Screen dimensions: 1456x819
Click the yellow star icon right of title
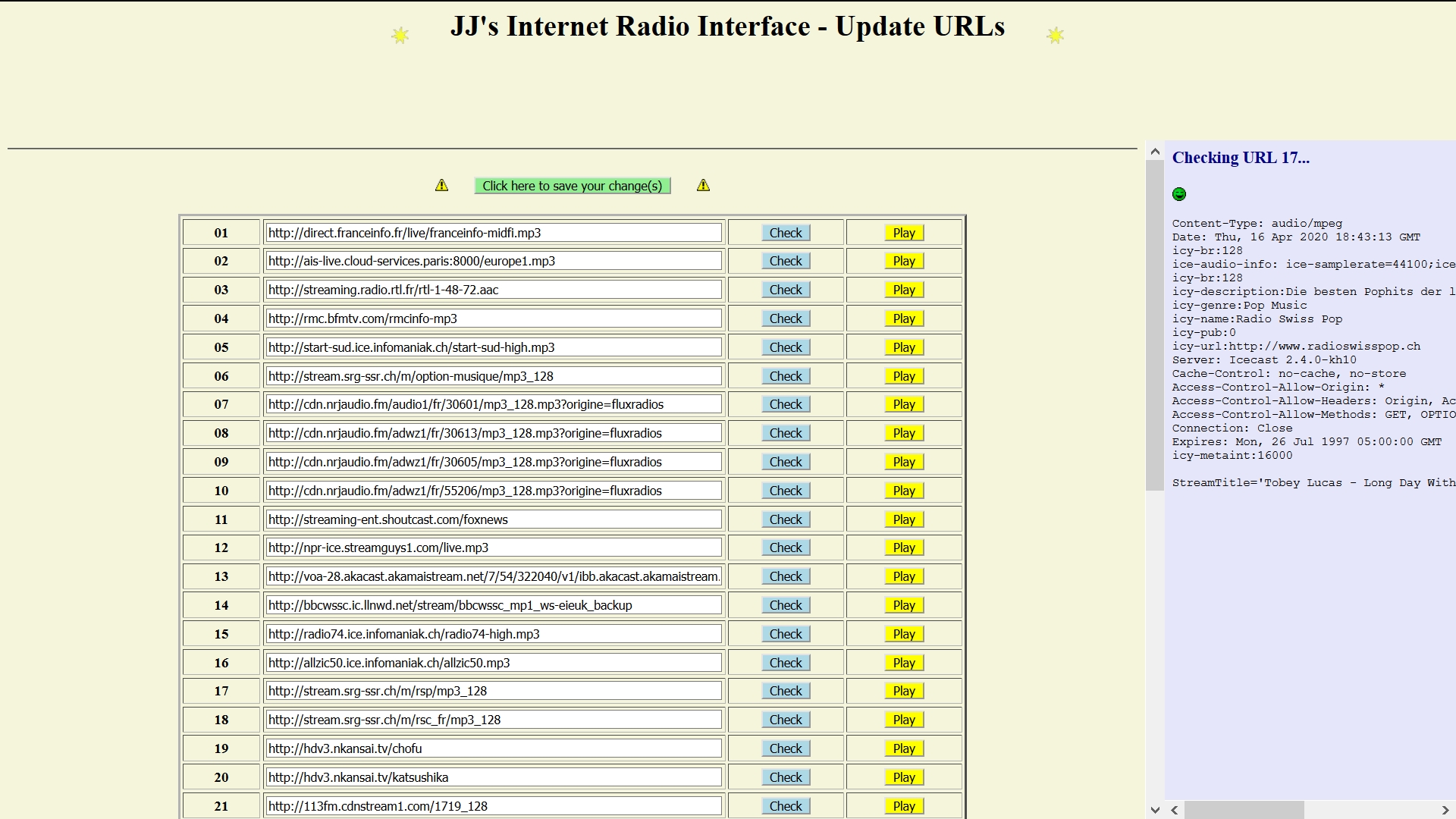pos(1055,35)
